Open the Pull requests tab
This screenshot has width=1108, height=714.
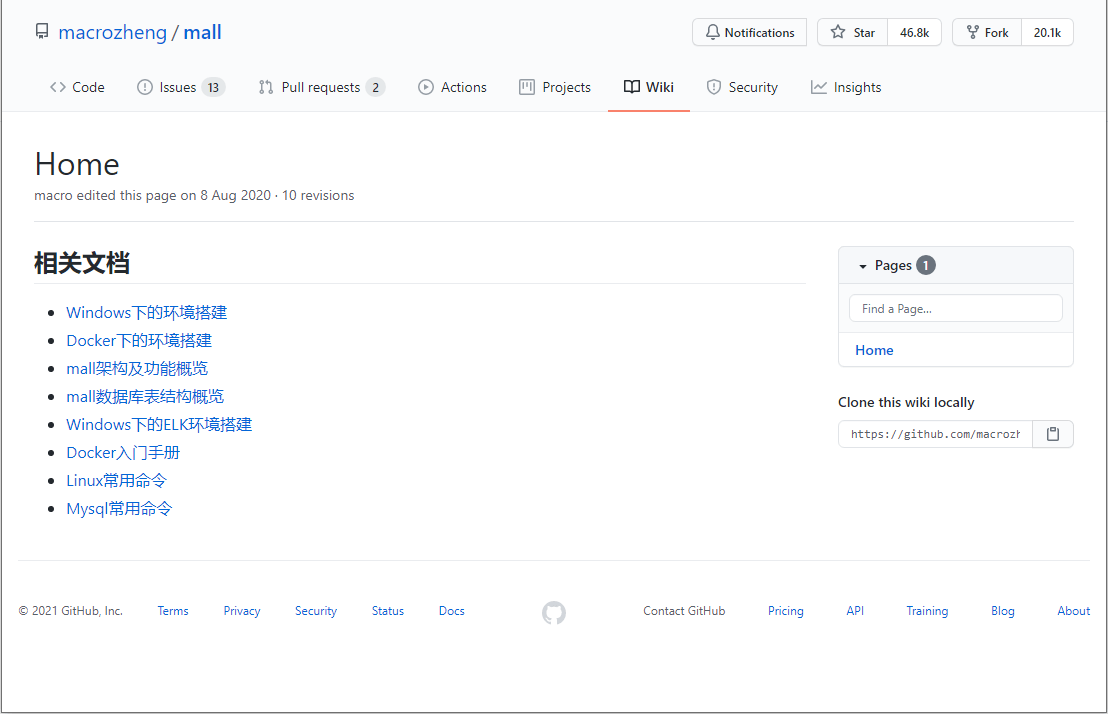[322, 87]
